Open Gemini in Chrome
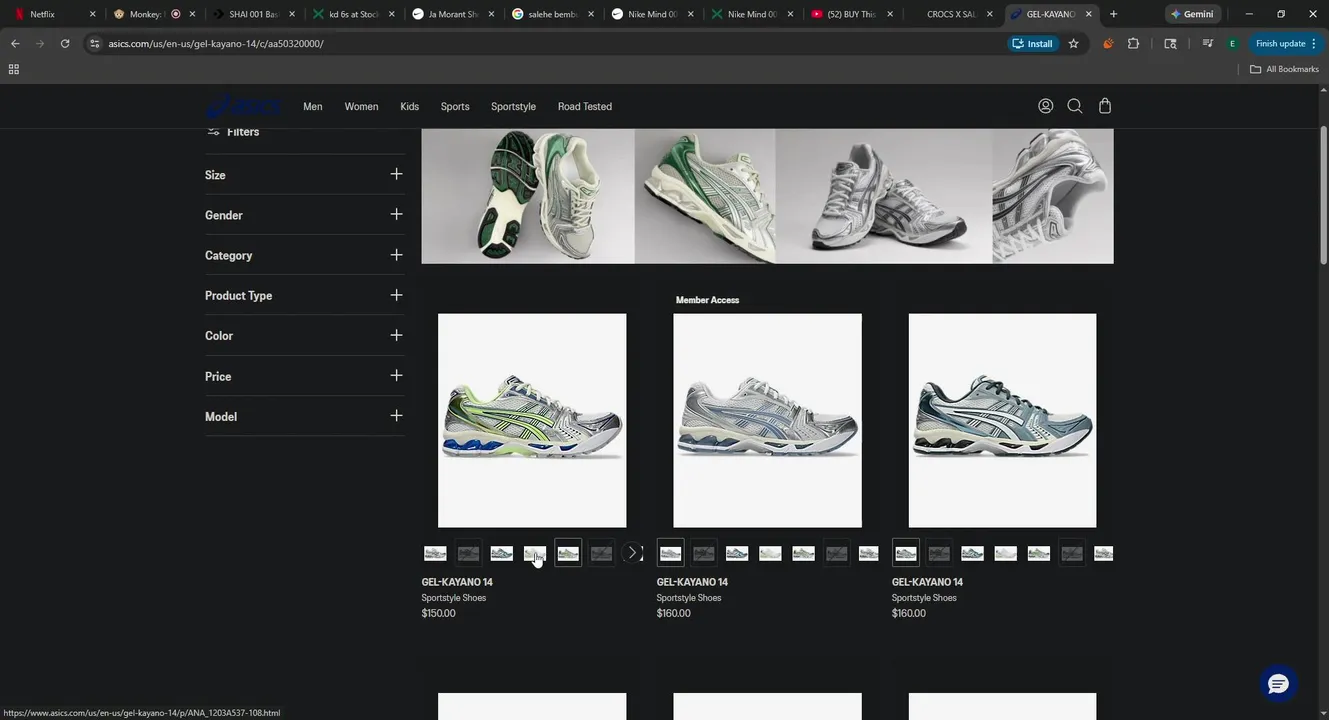 pyautogui.click(x=1193, y=14)
